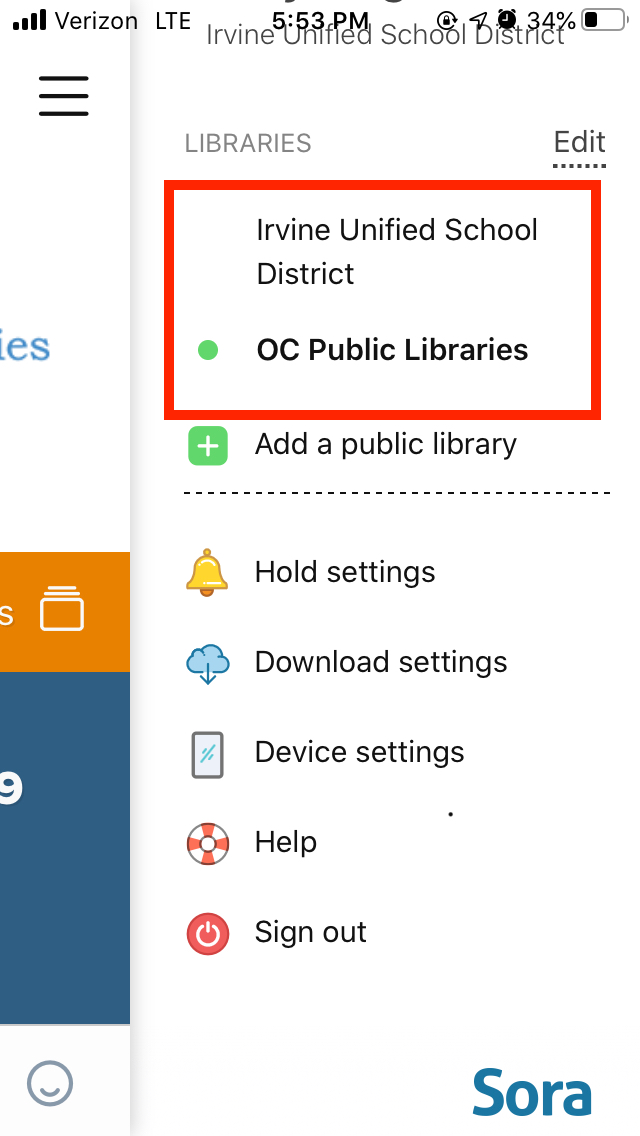
Task: Open Hold settings
Action: (x=344, y=572)
